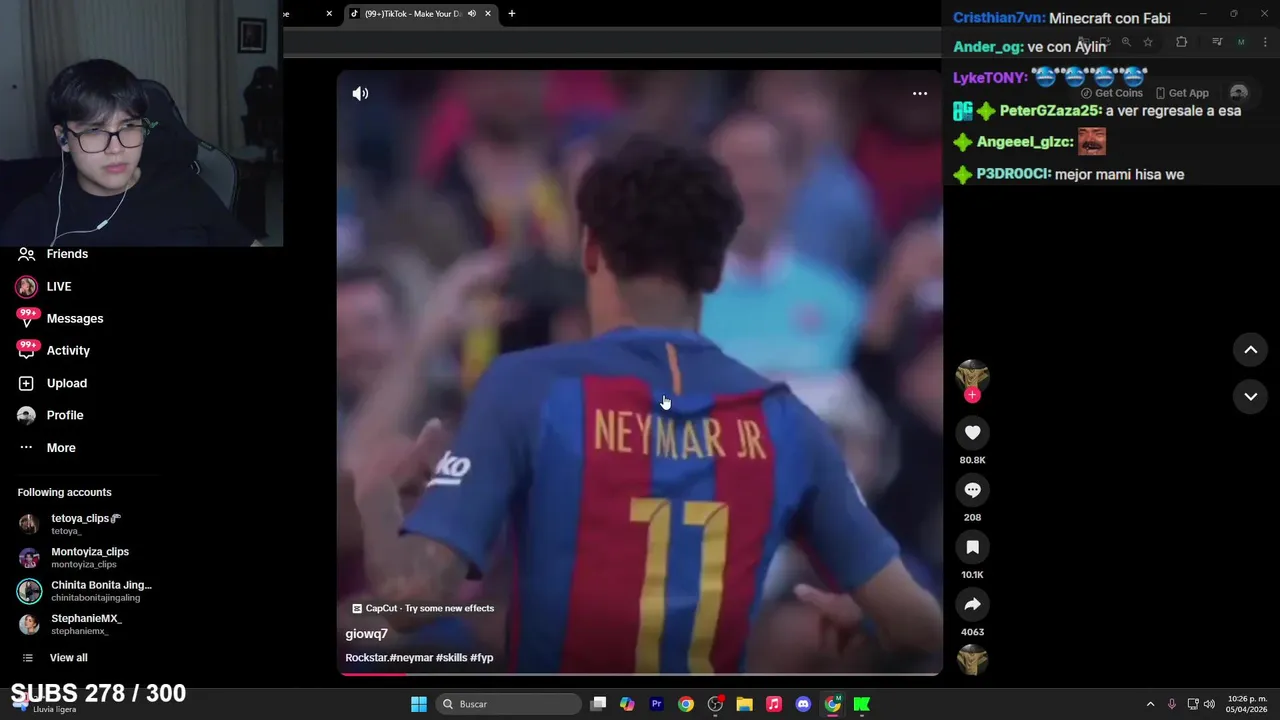This screenshot has height=720, width=1280.
Task: Click the Get Coins button
Action: [1111, 93]
